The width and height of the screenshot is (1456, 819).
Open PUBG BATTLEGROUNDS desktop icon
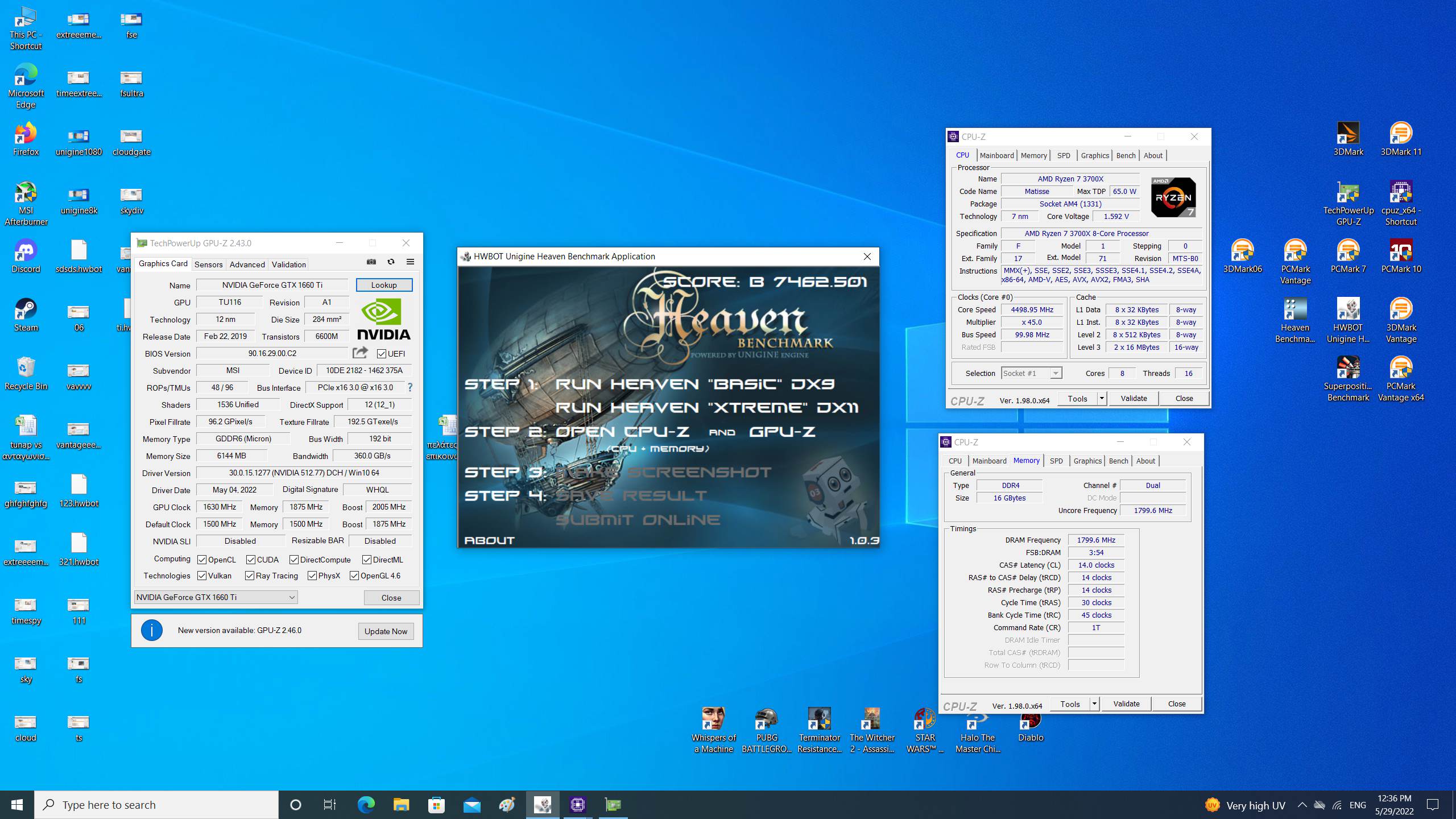766,731
